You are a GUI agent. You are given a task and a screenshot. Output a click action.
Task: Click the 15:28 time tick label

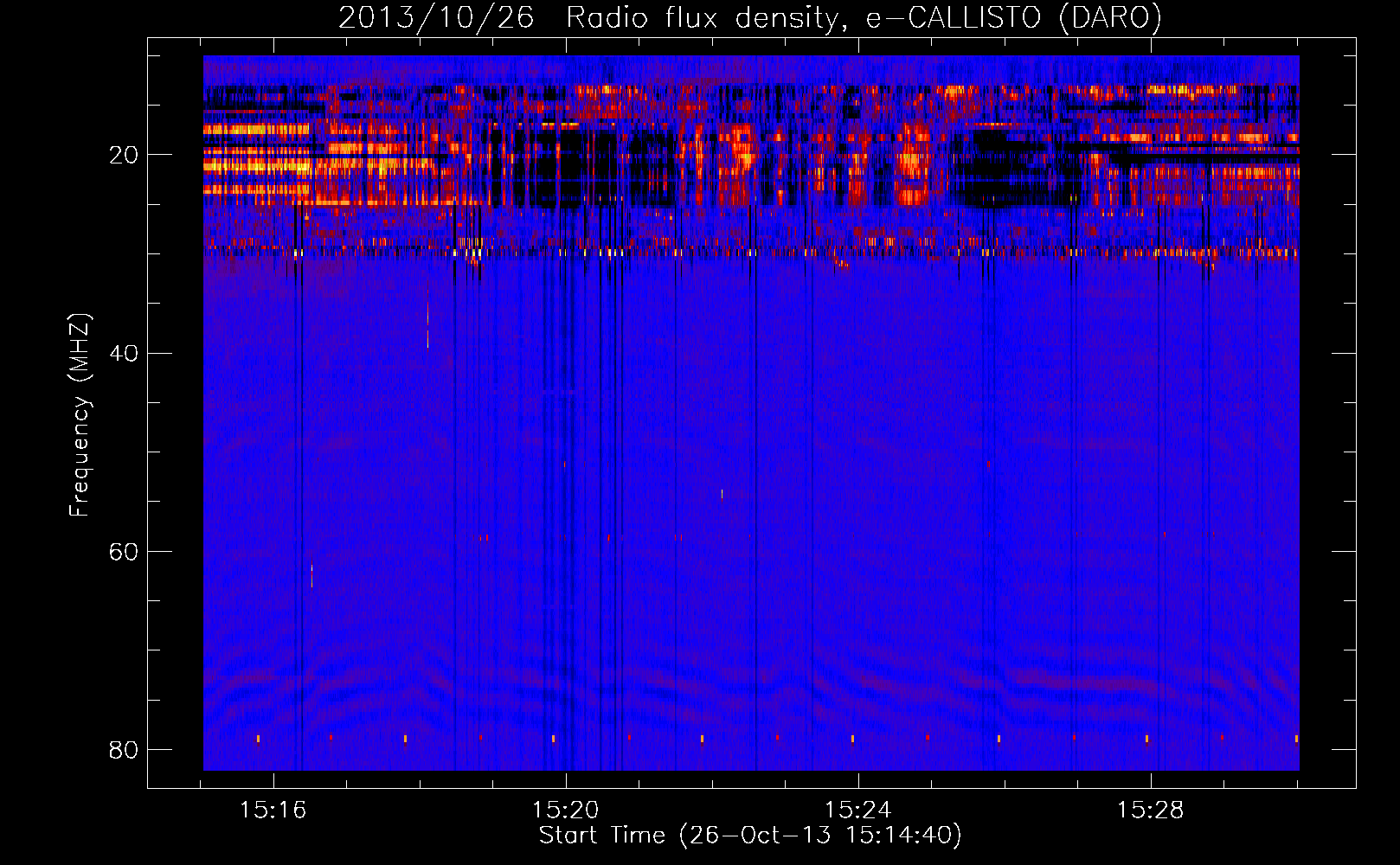tap(1151, 811)
